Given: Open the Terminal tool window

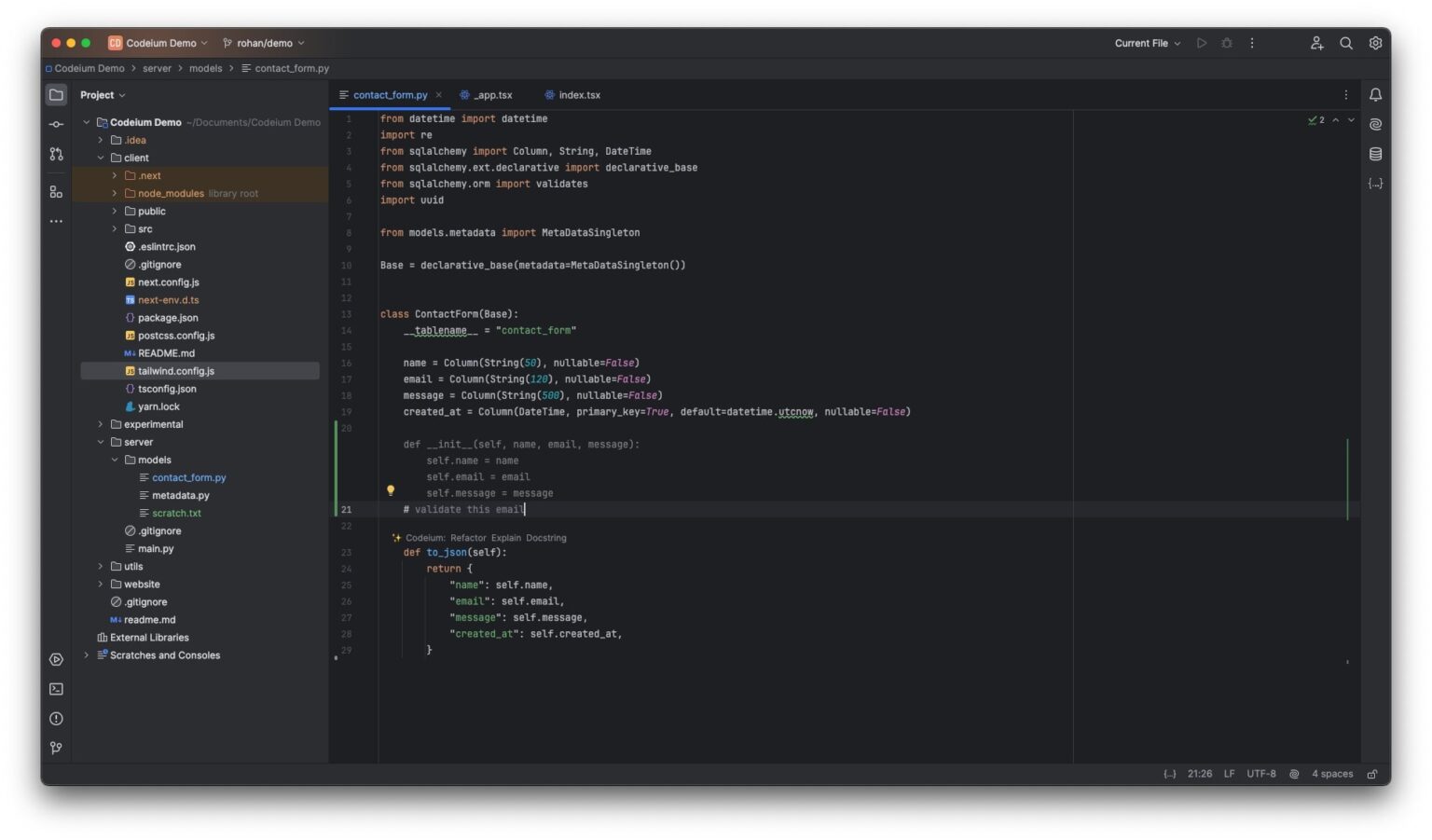Looking at the screenshot, I should point(56,689).
